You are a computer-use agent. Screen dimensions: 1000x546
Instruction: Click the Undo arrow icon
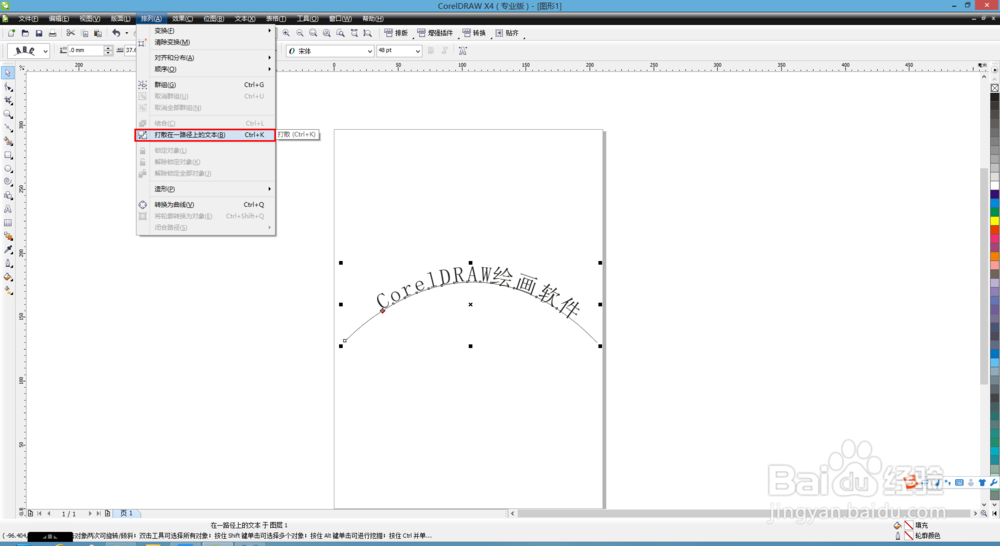tap(116, 33)
